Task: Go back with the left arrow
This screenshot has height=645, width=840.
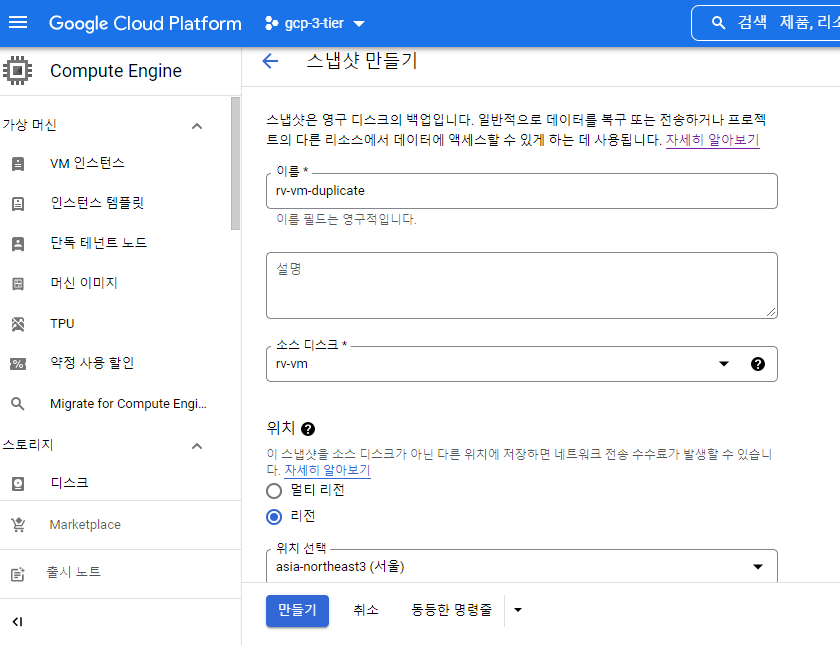Action: click(x=271, y=61)
